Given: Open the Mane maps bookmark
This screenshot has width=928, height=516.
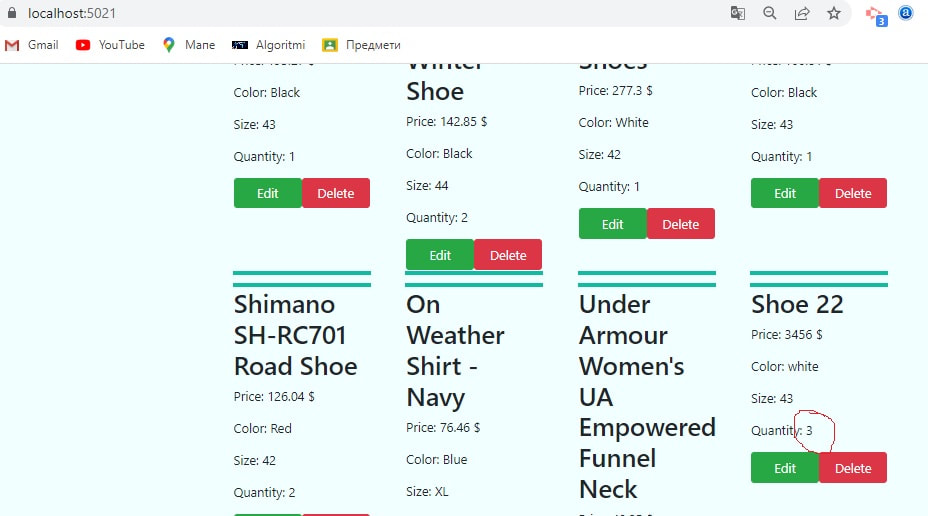Looking at the screenshot, I should pos(189,45).
